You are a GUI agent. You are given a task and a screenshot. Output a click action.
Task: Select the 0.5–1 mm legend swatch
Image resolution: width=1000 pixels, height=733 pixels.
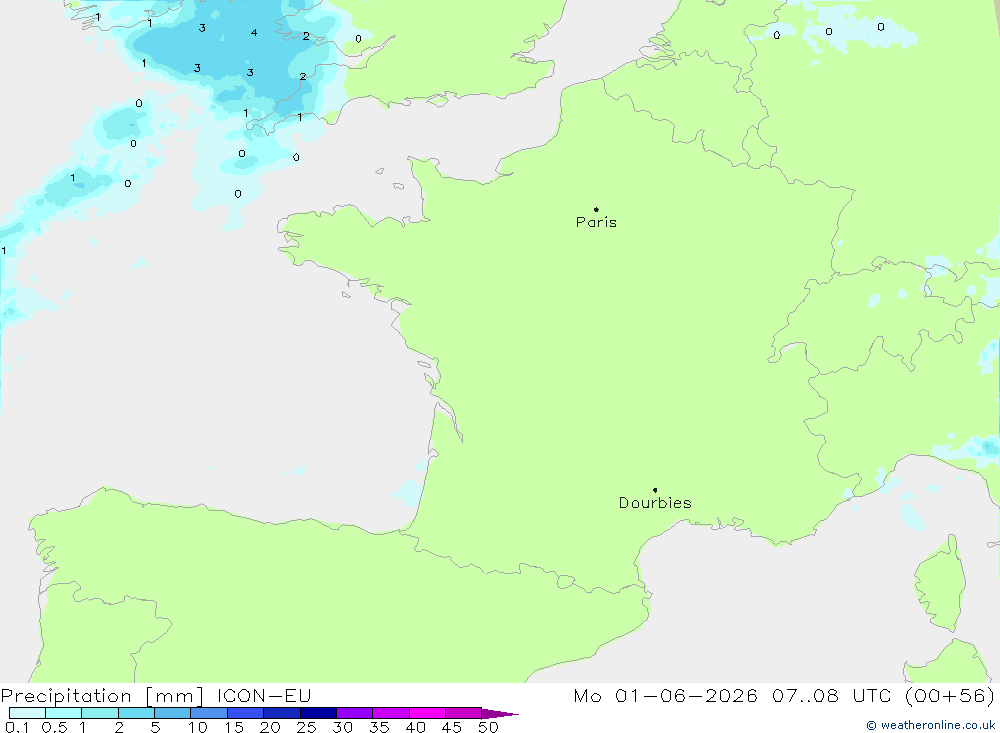pos(64,713)
